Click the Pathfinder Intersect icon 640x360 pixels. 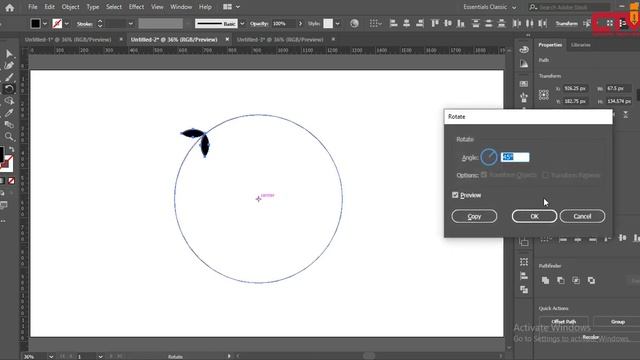coord(576,280)
